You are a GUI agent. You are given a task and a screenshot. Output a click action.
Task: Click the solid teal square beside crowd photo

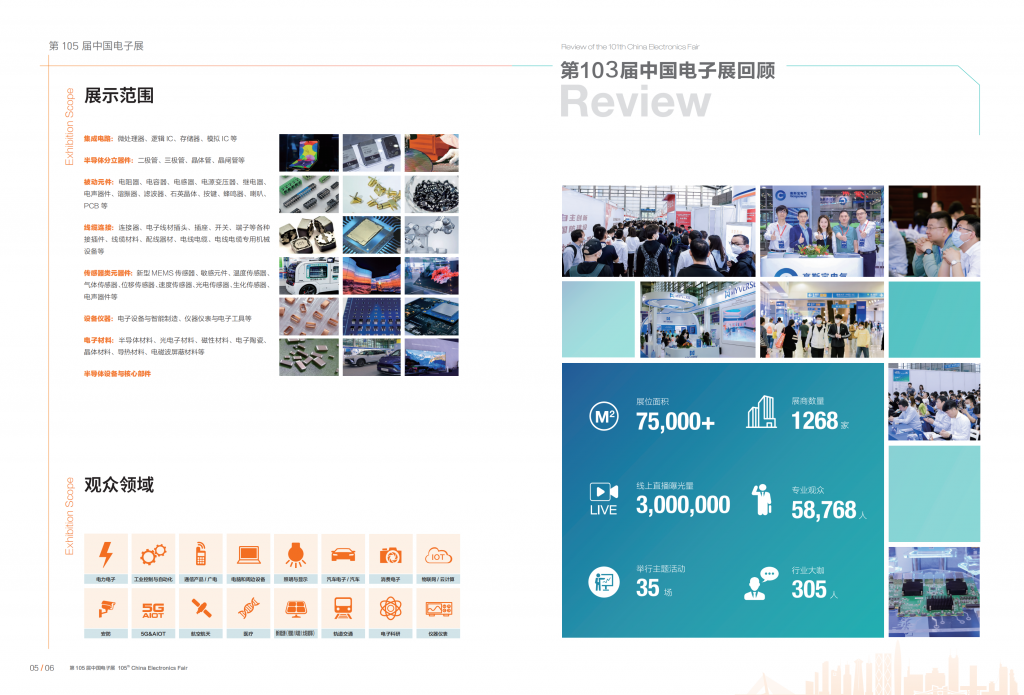(598, 319)
